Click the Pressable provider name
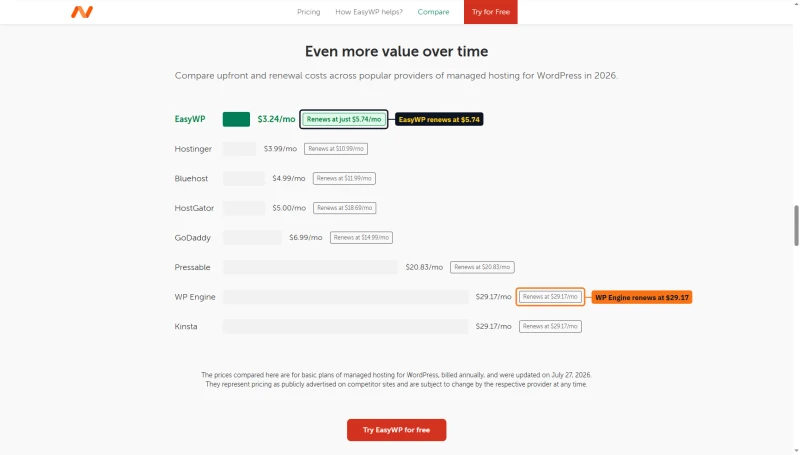Screen dimensions: 800x455 click(x=192, y=267)
